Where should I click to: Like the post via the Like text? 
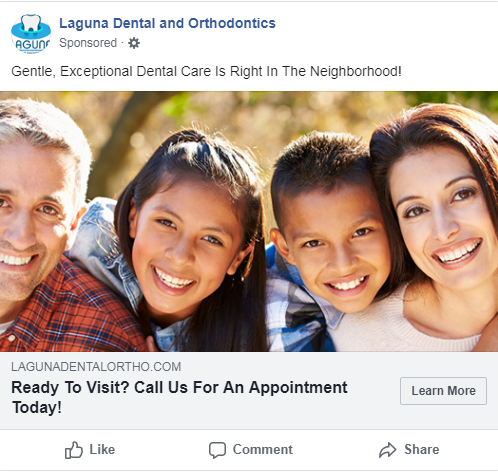[x=102, y=449]
